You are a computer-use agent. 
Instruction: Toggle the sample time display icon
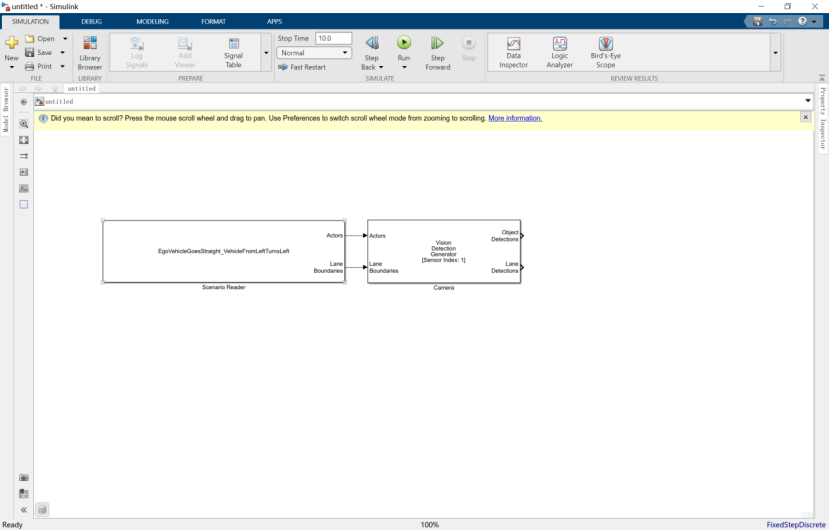point(24,156)
